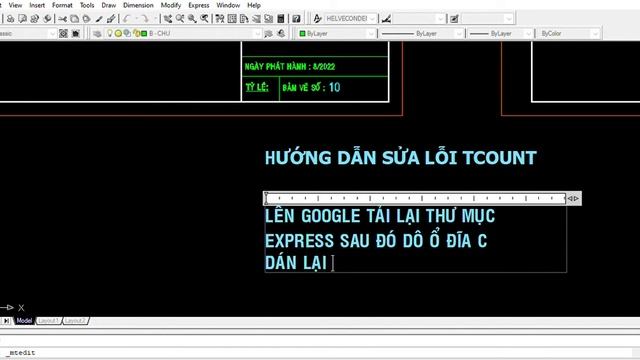Toggle B-CHU layer on/off lightbulb
This screenshot has width=640, height=360.
pyautogui.click(x=109, y=33)
